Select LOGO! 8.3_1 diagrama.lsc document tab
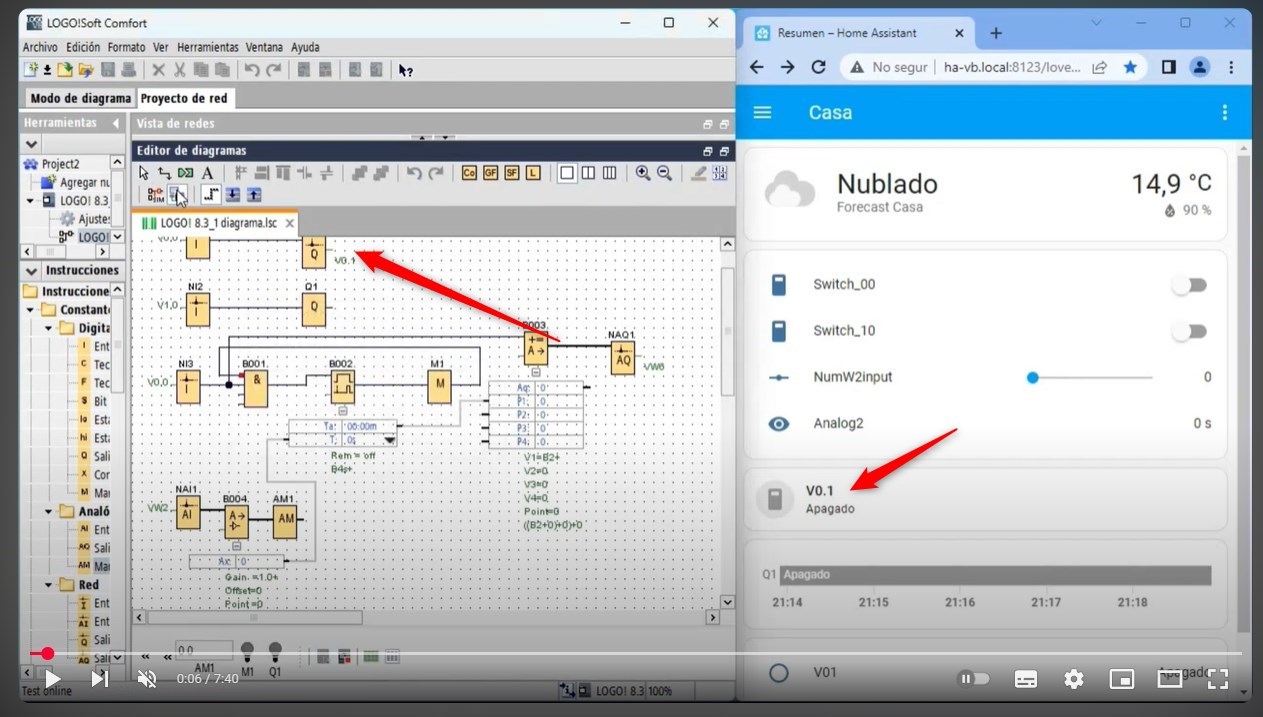Screen dimensions: 1263x717 coord(217,223)
